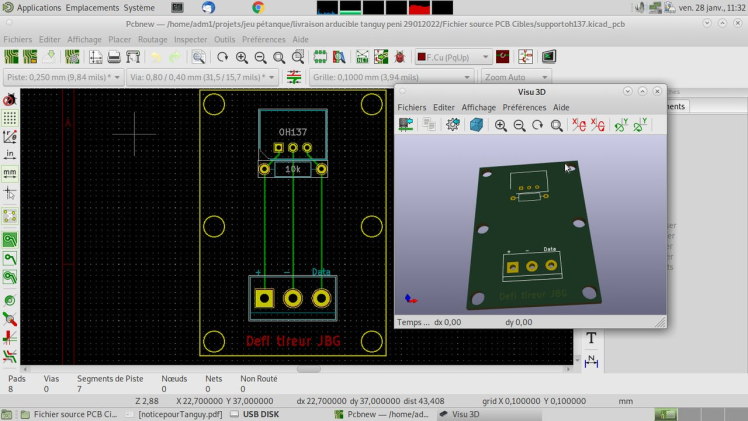Click the DRC ladybug icon
The height and width of the screenshot is (421, 748).
[400, 57]
